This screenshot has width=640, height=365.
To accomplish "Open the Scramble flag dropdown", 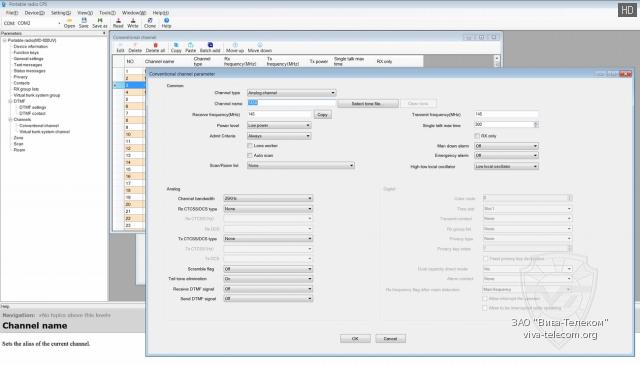I will tap(268, 269).
